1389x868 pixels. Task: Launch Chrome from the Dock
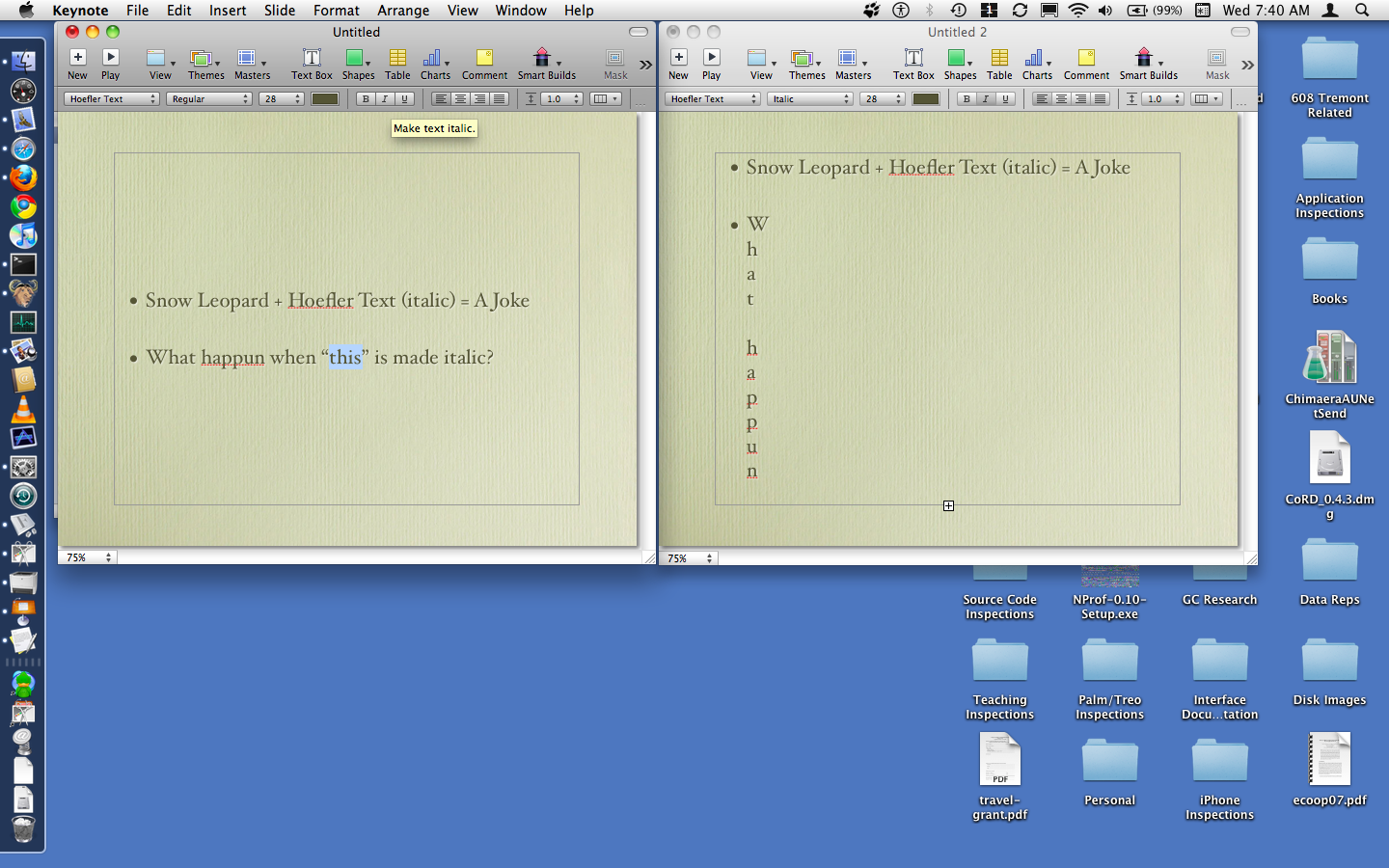[23, 206]
